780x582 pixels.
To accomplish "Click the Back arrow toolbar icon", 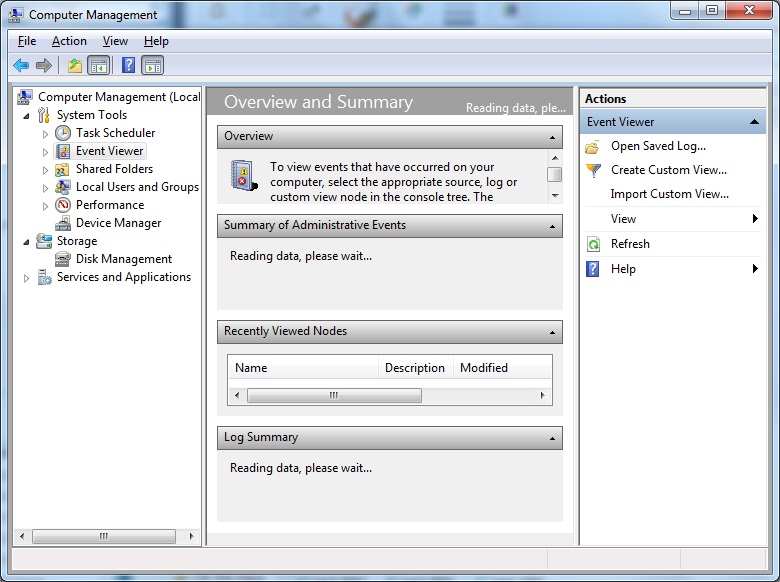I will 21,65.
